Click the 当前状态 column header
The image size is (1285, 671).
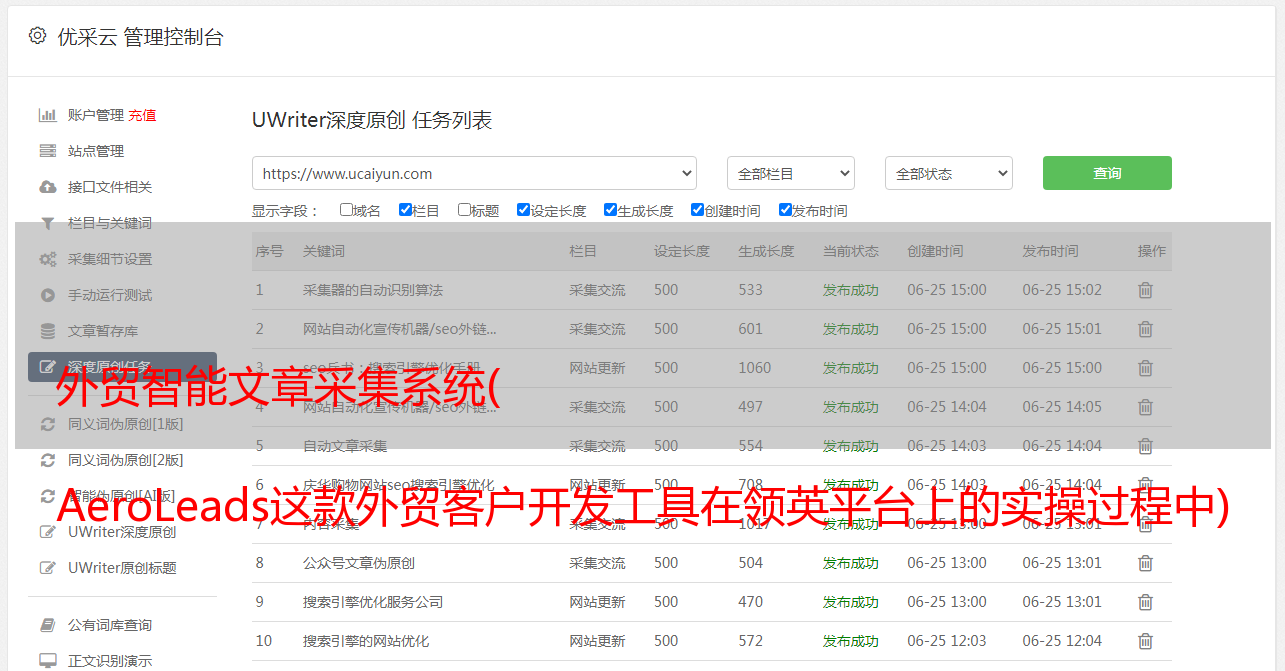(851, 251)
